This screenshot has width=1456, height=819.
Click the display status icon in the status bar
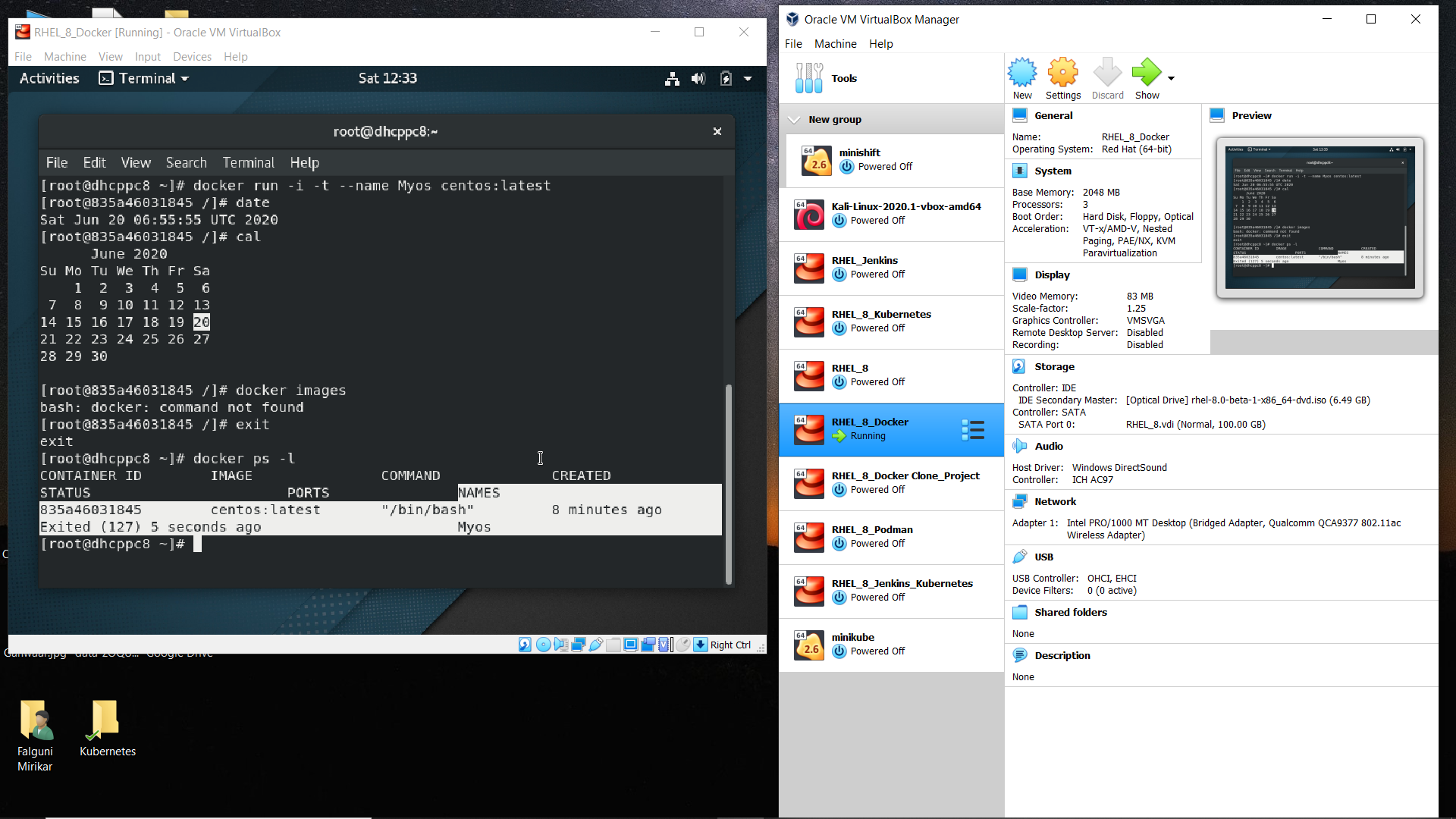tap(631, 645)
